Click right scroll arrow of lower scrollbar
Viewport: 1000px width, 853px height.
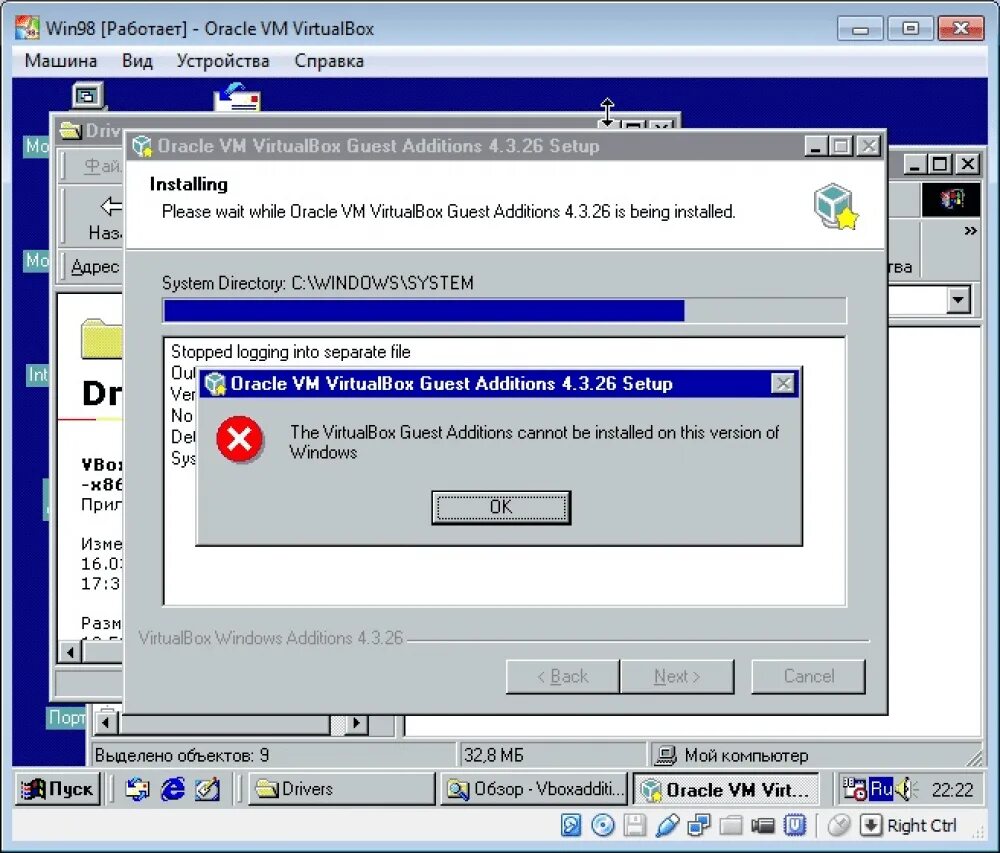tap(356, 723)
